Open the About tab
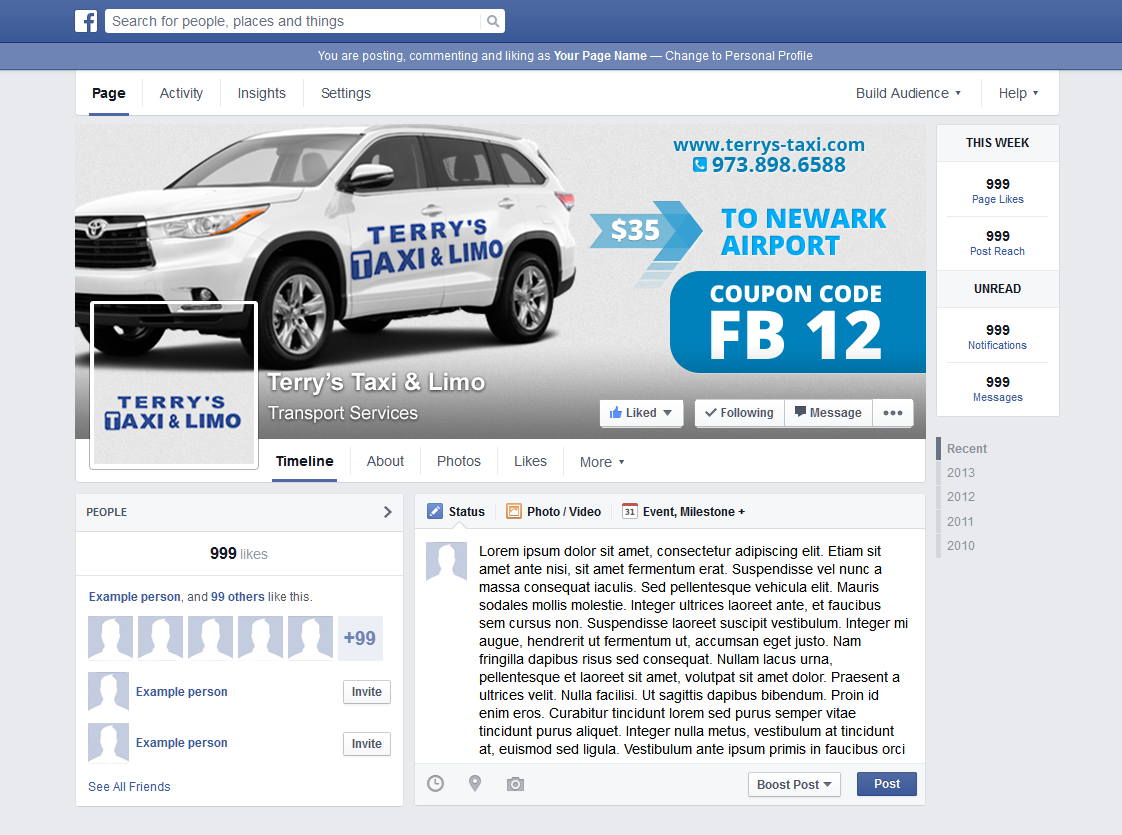 click(385, 461)
